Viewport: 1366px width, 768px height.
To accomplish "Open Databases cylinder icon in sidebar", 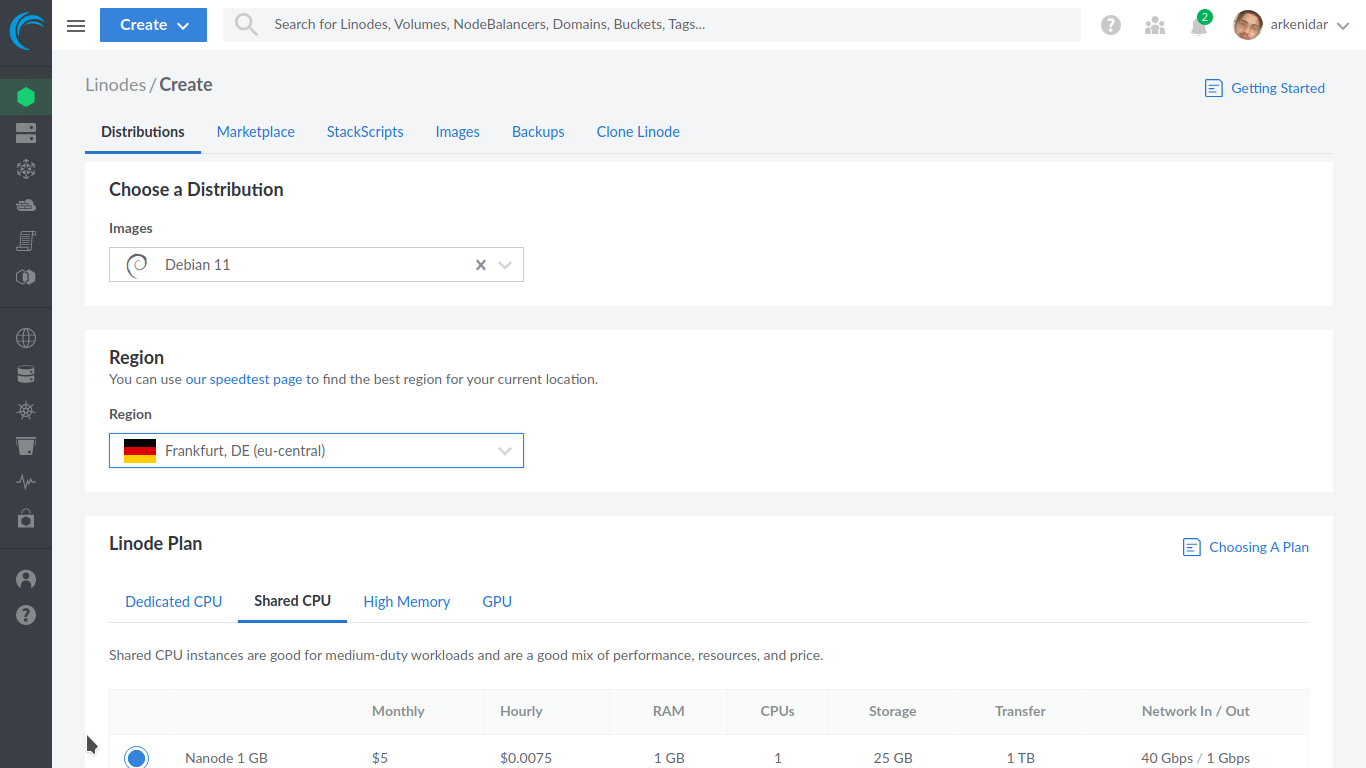I will tap(26, 374).
